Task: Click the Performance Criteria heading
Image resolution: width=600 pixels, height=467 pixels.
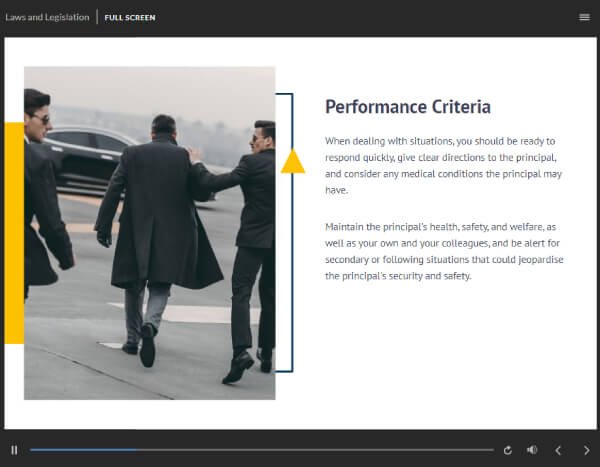Action: tap(408, 107)
